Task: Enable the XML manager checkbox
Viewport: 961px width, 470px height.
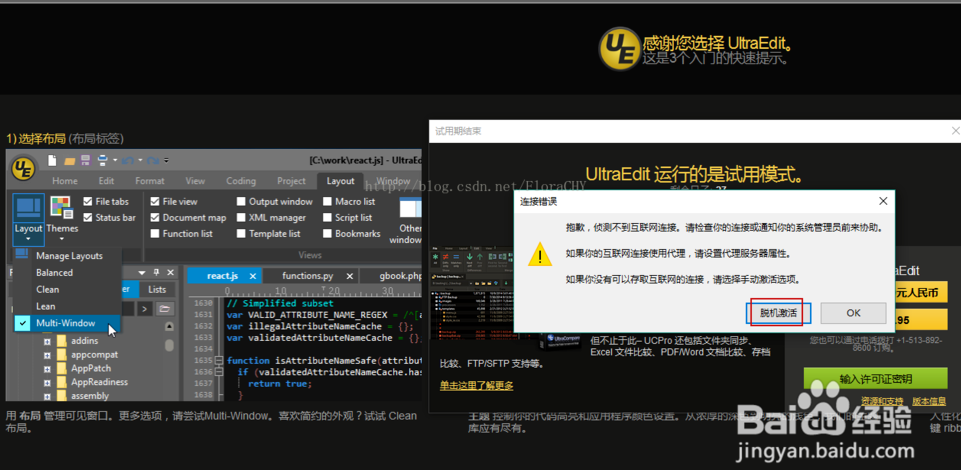Action: coord(241,217)
